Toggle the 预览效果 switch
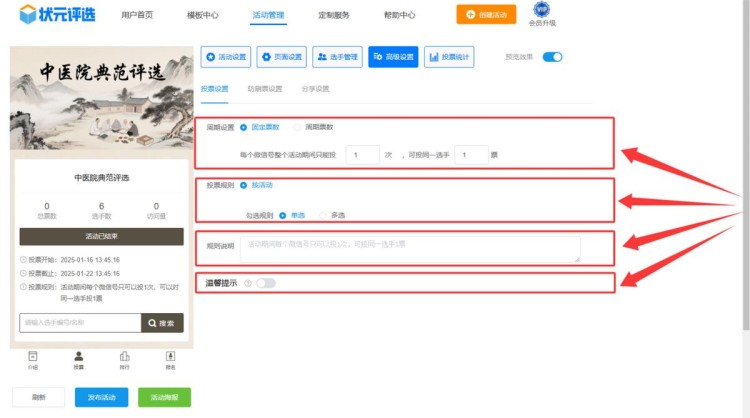Image resolution: width=750 pixels, height=418 pixels. tap(552, 57)
